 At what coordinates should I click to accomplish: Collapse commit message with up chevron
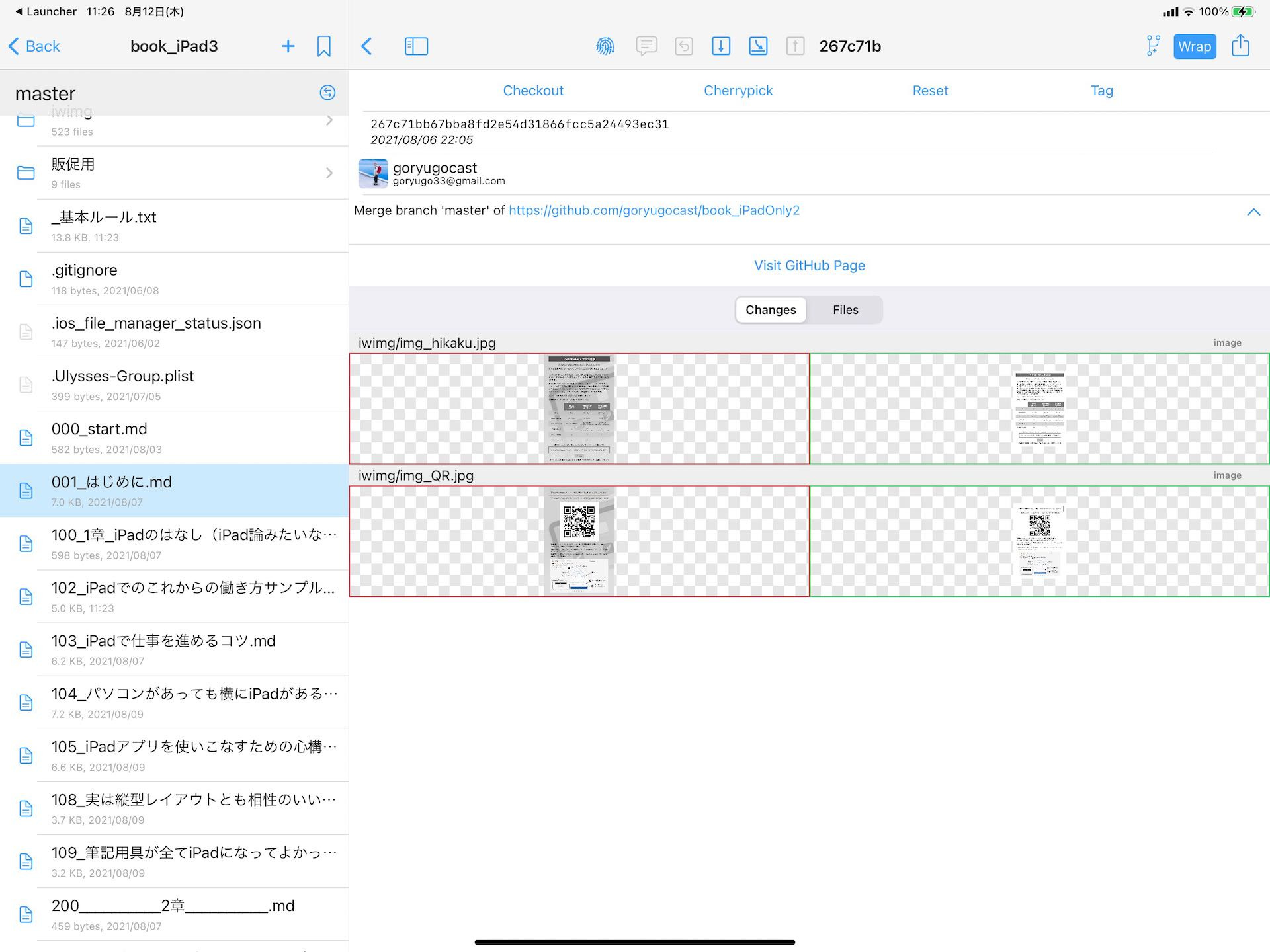pos(1253,212)
